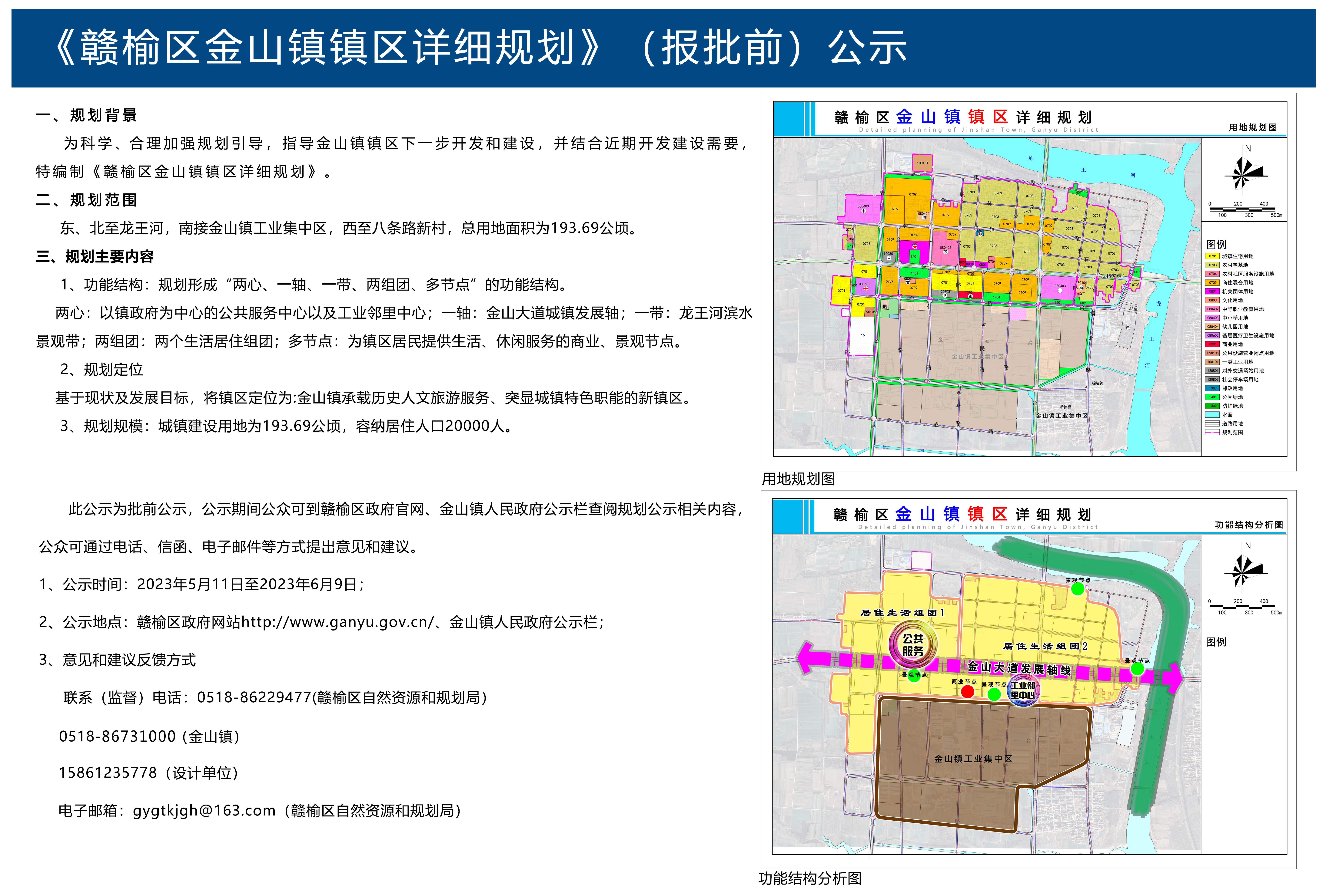Select the 080404 幼儿园用地 swatch
This screenshot has height=896, width=1326.
coord(1212,327)
